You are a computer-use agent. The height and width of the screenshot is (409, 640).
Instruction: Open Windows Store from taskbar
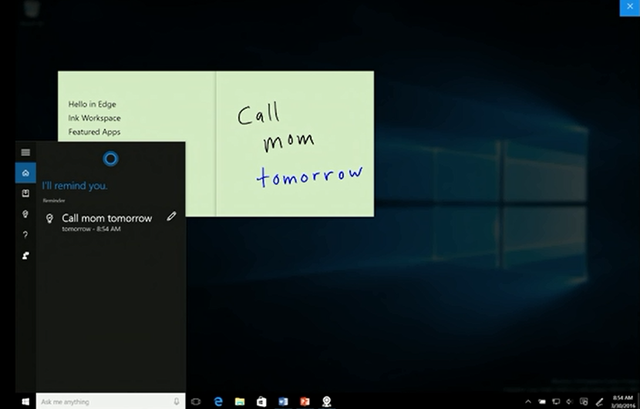click(262, 402)
